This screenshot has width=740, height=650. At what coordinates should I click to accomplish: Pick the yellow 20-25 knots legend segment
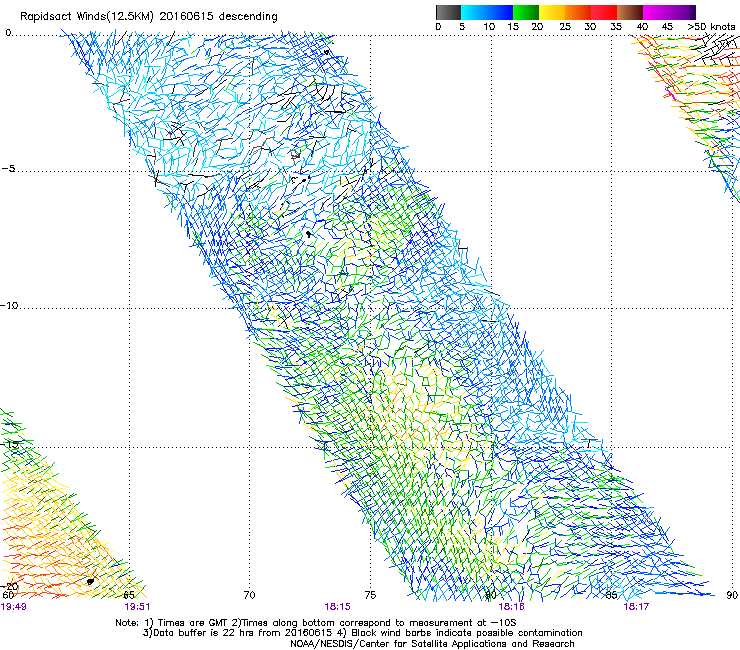pyautogui.click(x=552, y=12)
